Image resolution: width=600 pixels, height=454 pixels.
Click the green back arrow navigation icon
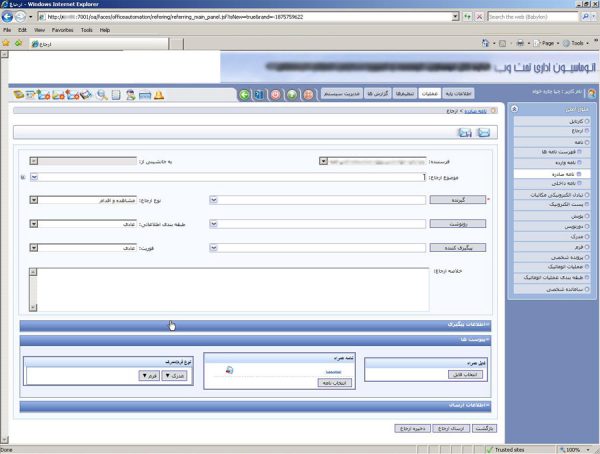[x=245, y=95]
